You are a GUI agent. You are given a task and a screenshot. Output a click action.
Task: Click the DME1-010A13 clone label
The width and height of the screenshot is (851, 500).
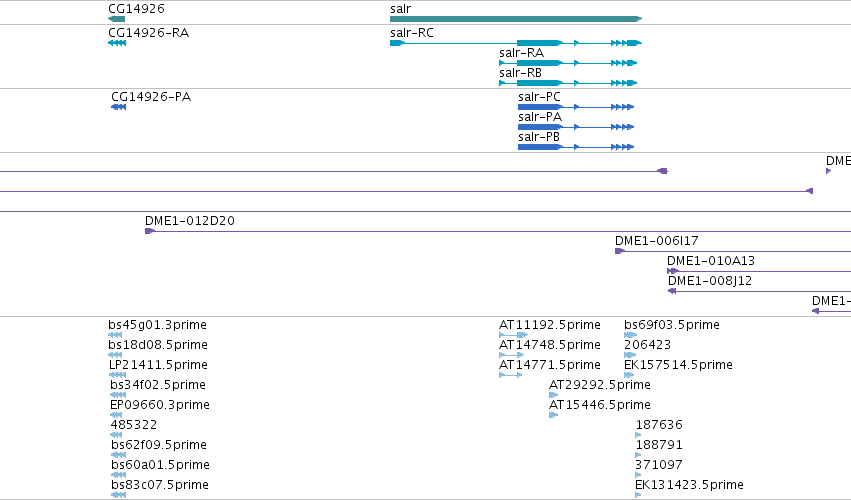point(710,261)
